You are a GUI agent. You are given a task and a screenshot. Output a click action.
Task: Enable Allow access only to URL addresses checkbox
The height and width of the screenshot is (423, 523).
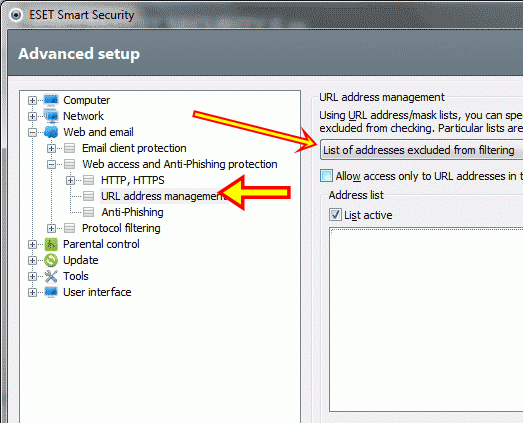[326, 175]
